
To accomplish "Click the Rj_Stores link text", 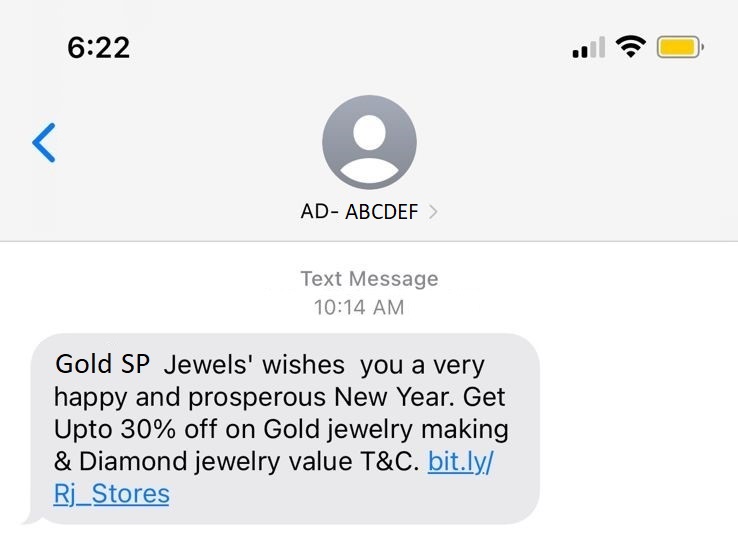I will point(111,494).
